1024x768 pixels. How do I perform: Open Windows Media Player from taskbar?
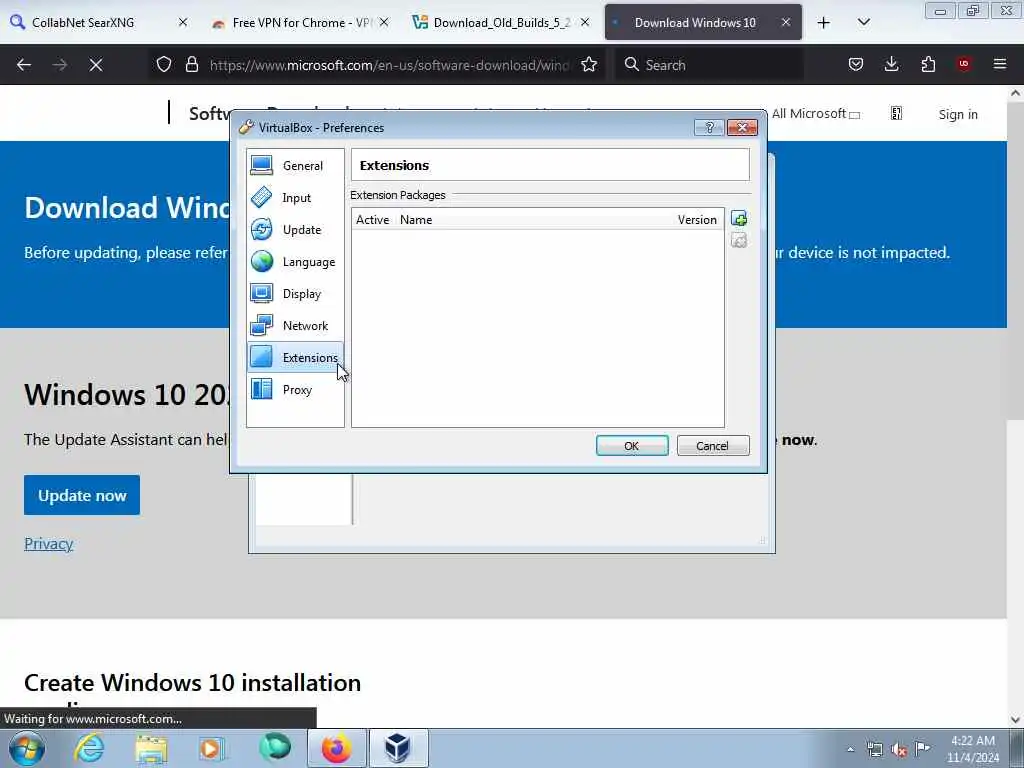[212, 748]
